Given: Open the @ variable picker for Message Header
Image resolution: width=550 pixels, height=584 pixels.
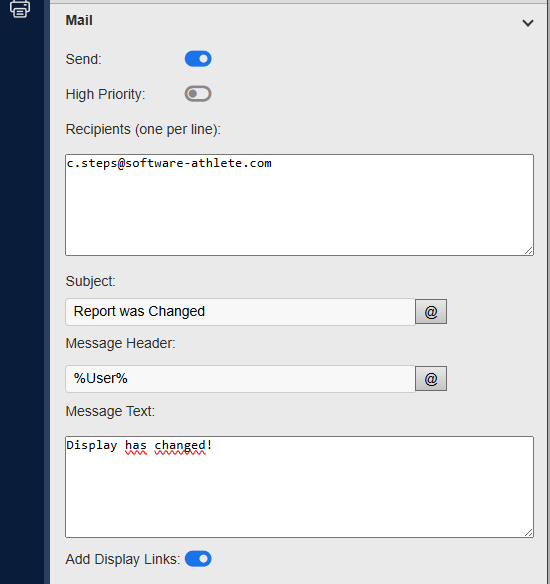Looking at the screenshot, I should pos(431,379).
